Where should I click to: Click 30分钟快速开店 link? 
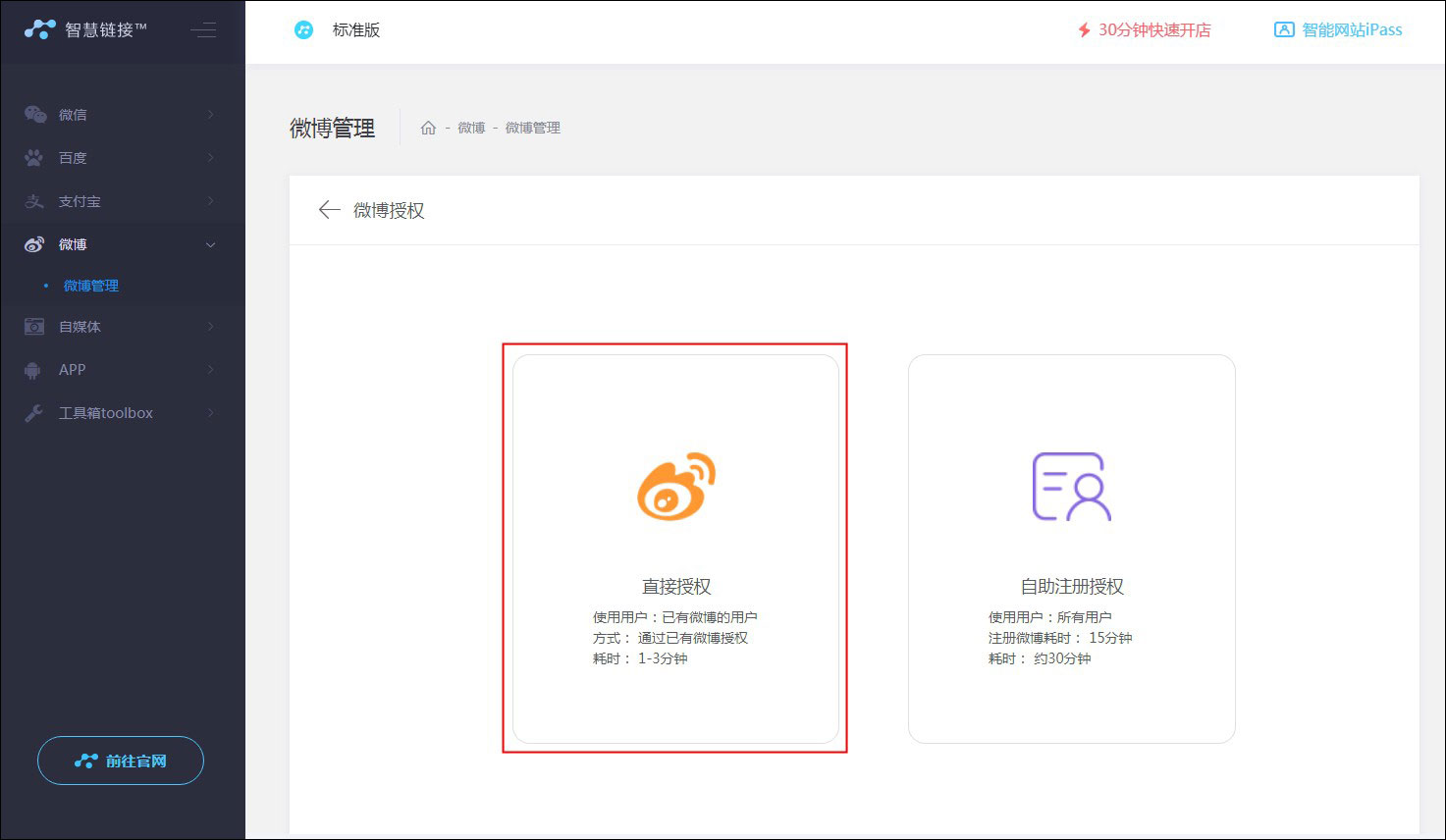(1154, 30)
